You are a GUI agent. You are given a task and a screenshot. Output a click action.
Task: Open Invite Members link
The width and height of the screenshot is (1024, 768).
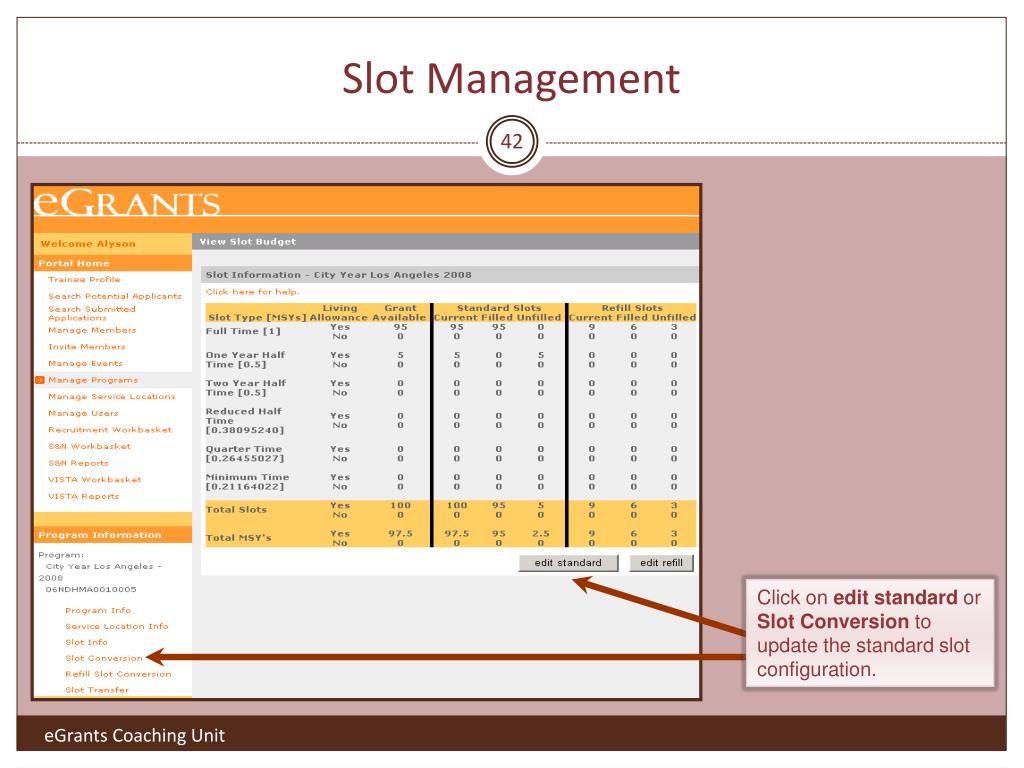pos(87,347)
